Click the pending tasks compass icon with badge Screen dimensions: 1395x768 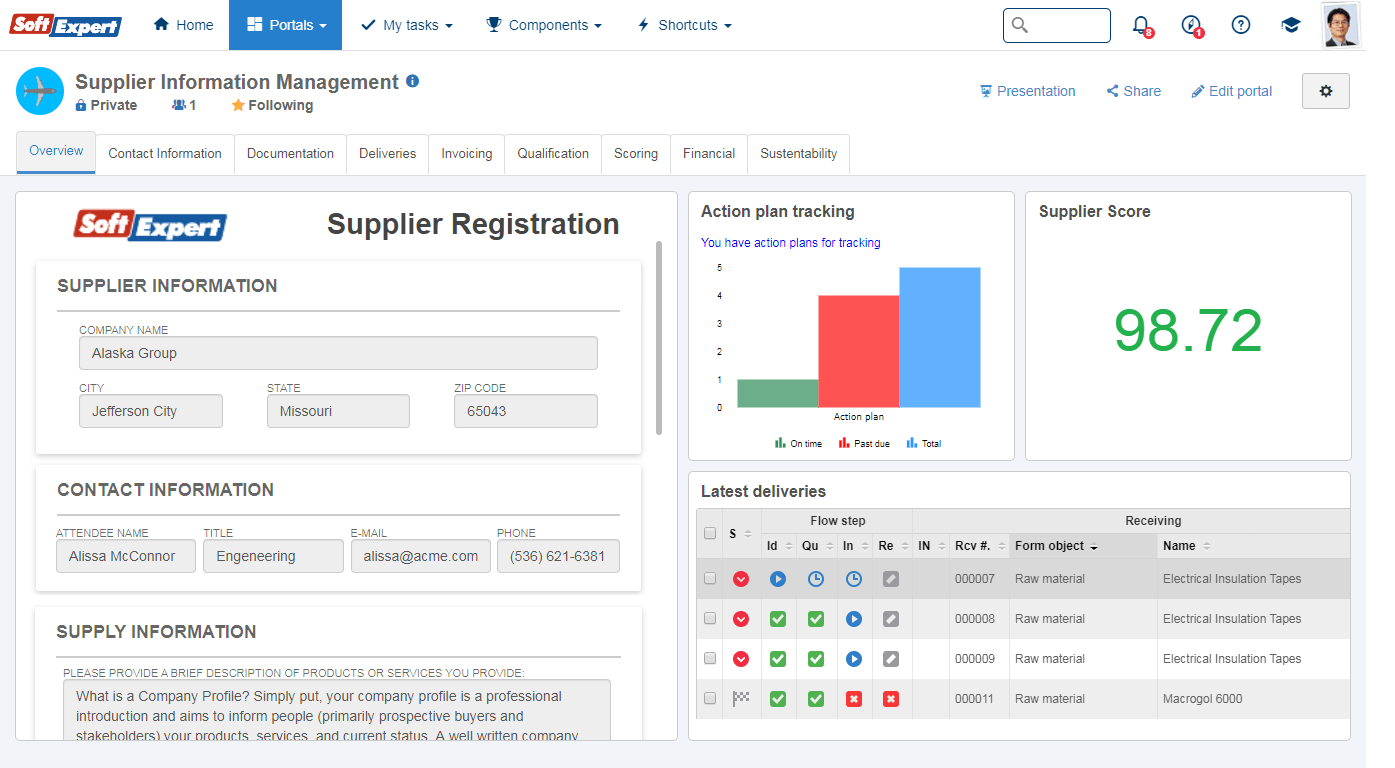(1190, 25)
